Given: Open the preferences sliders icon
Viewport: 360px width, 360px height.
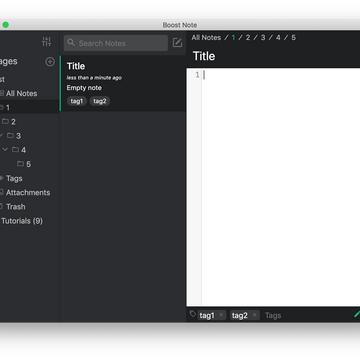Looking at the screenshot, I should pos(46,42).
